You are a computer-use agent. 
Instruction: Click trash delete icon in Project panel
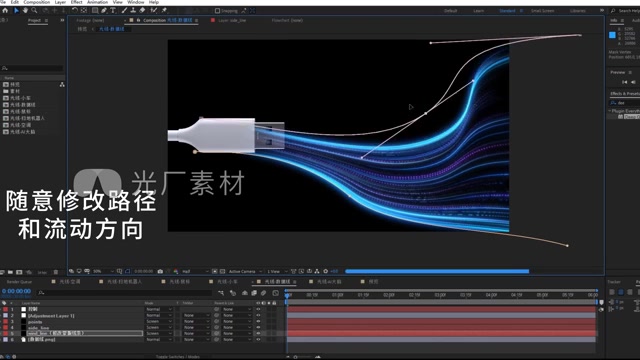tap(56, 272)
